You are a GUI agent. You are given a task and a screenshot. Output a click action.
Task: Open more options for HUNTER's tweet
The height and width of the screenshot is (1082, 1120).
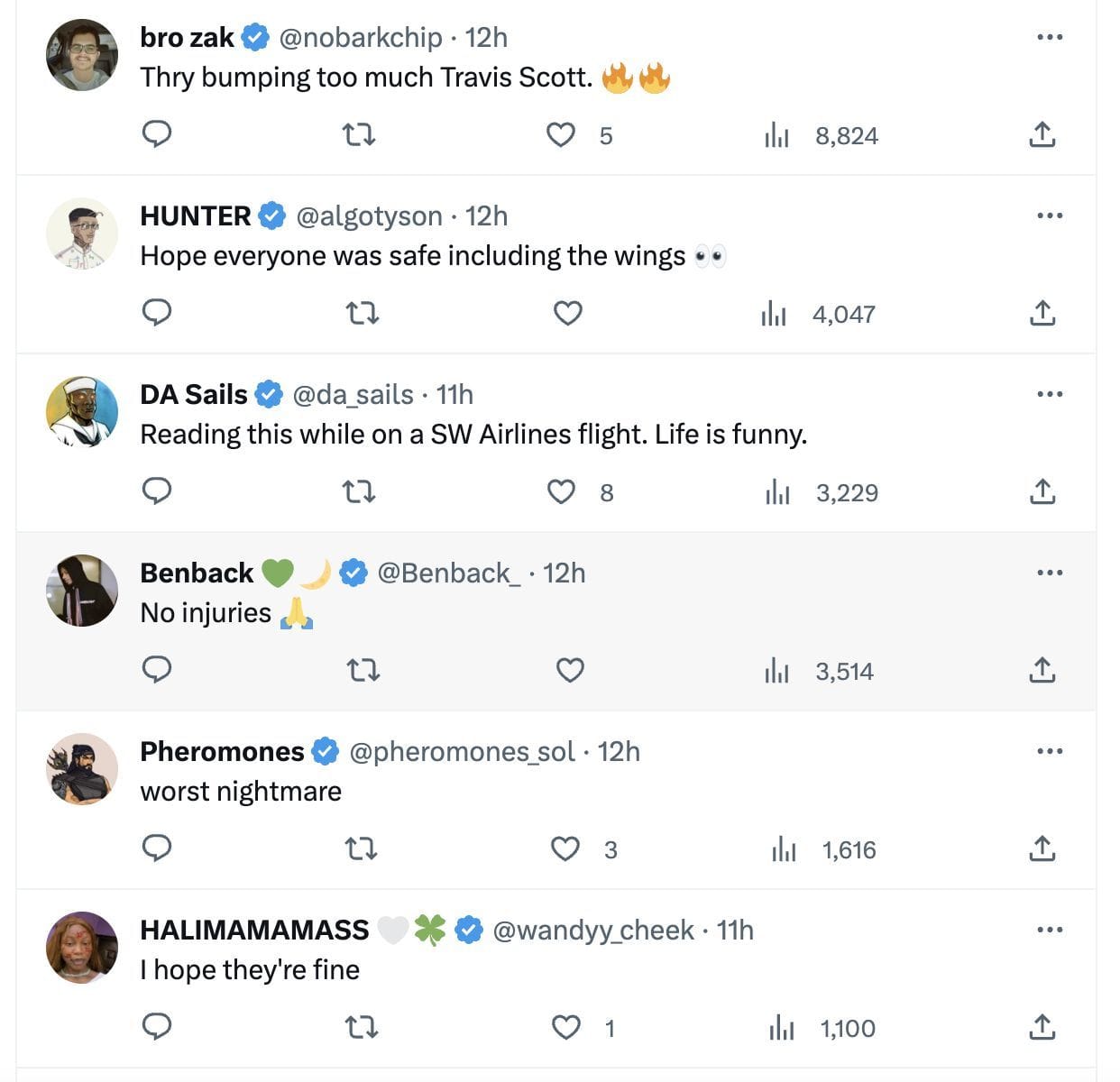[x=1050, y=215]
